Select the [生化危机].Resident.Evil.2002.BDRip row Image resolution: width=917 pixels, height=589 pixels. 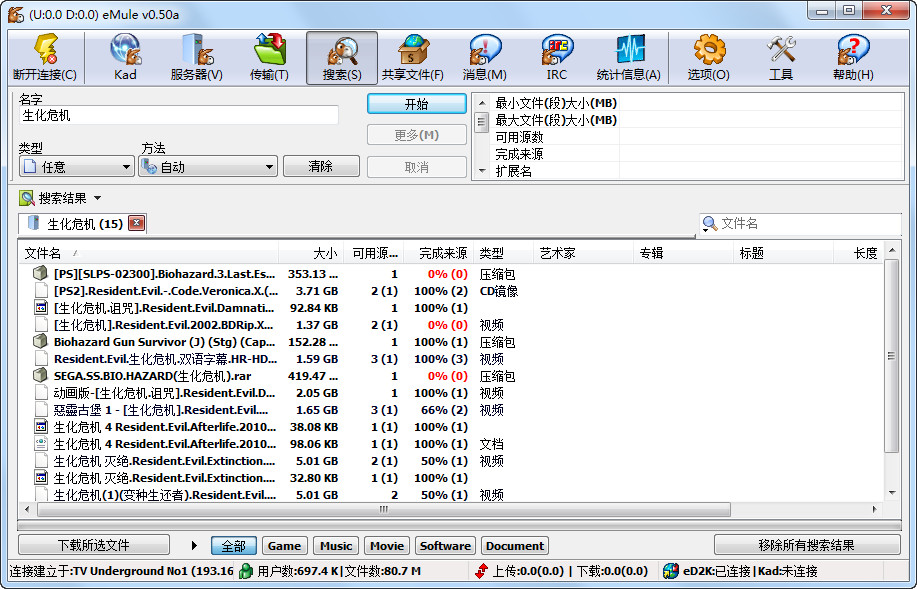click(450, 325)
